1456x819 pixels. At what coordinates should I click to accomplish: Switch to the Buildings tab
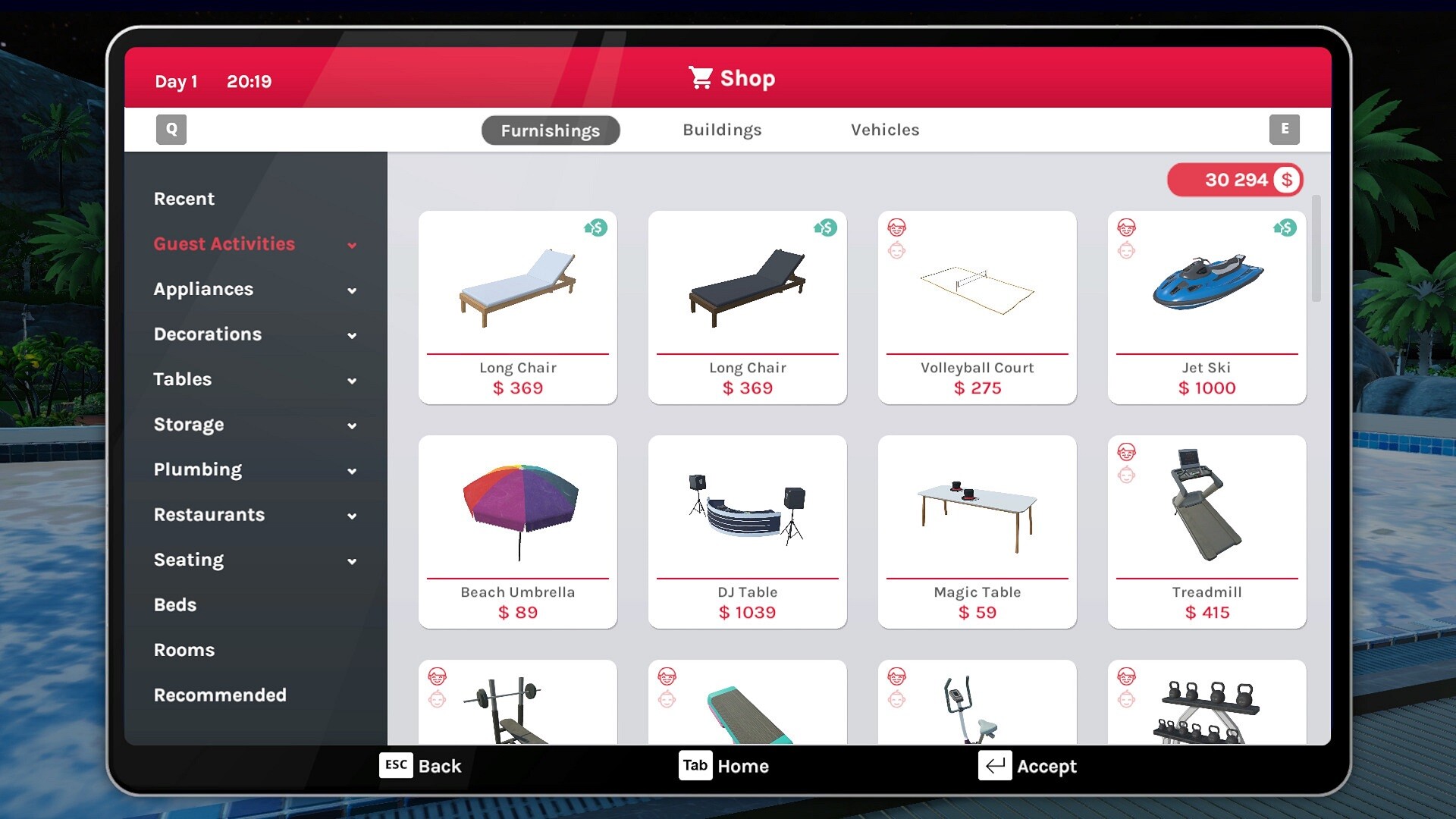point(722,129)
